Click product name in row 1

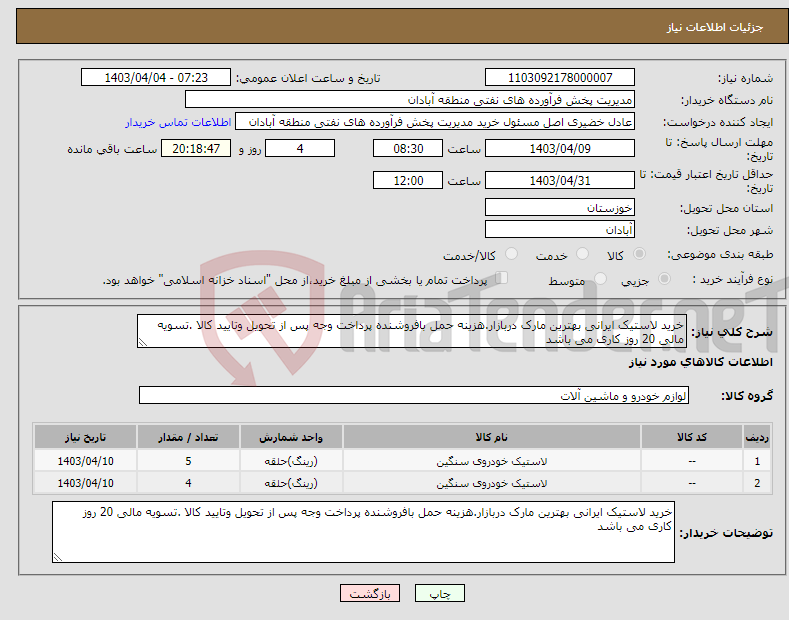[x=492, y=461]
